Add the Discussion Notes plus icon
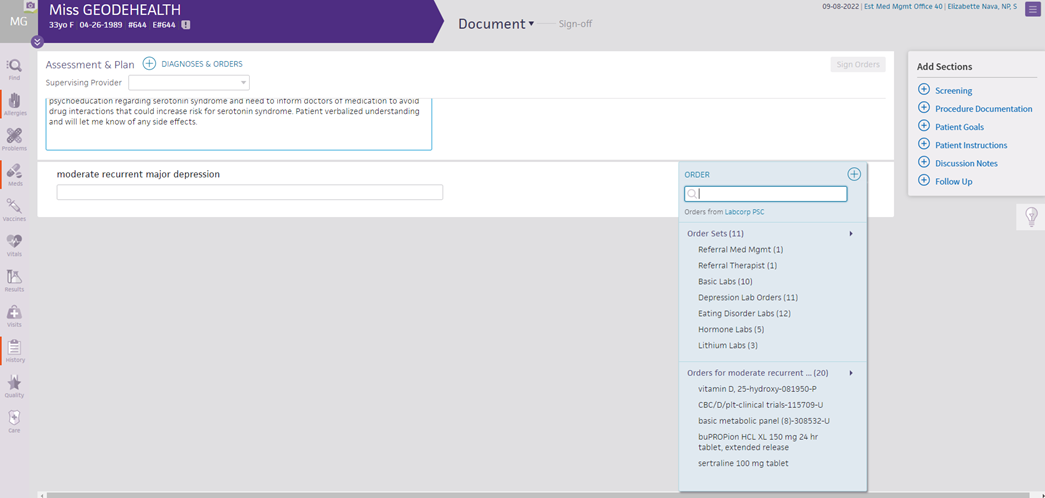 pyautogui.click(x=924, y=161)
